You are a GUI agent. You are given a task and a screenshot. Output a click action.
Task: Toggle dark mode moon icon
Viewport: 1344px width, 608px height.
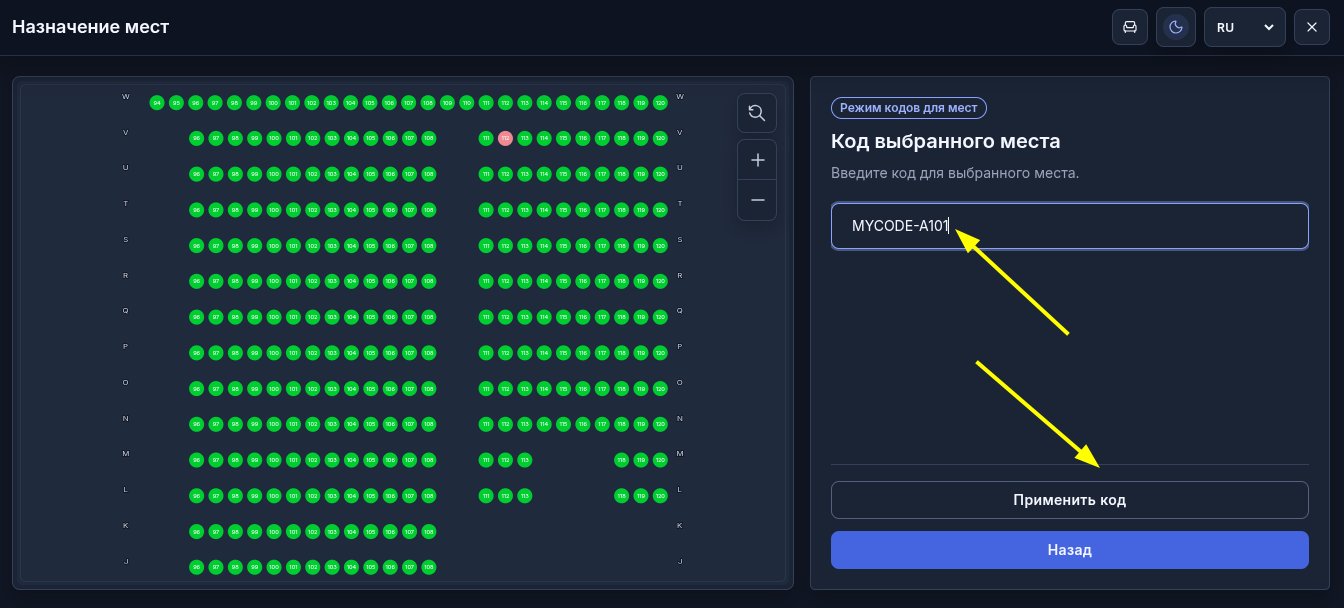(x=1176, y=27)
